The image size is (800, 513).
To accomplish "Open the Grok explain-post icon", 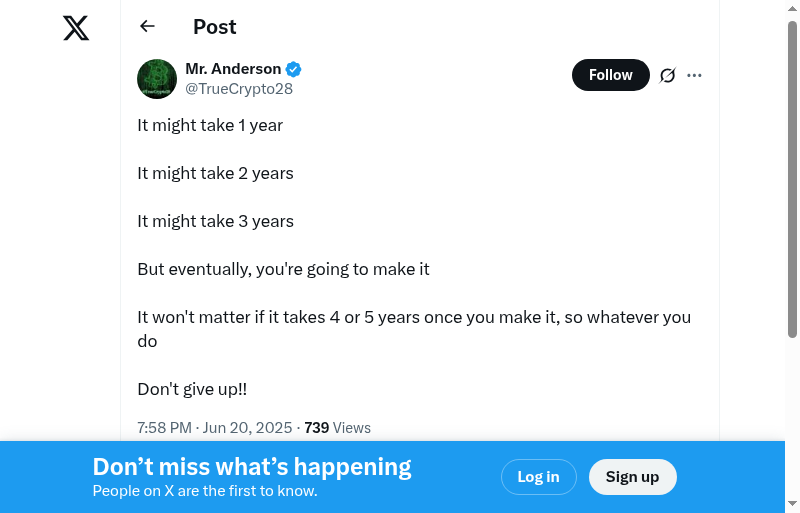I will point(668,75).
